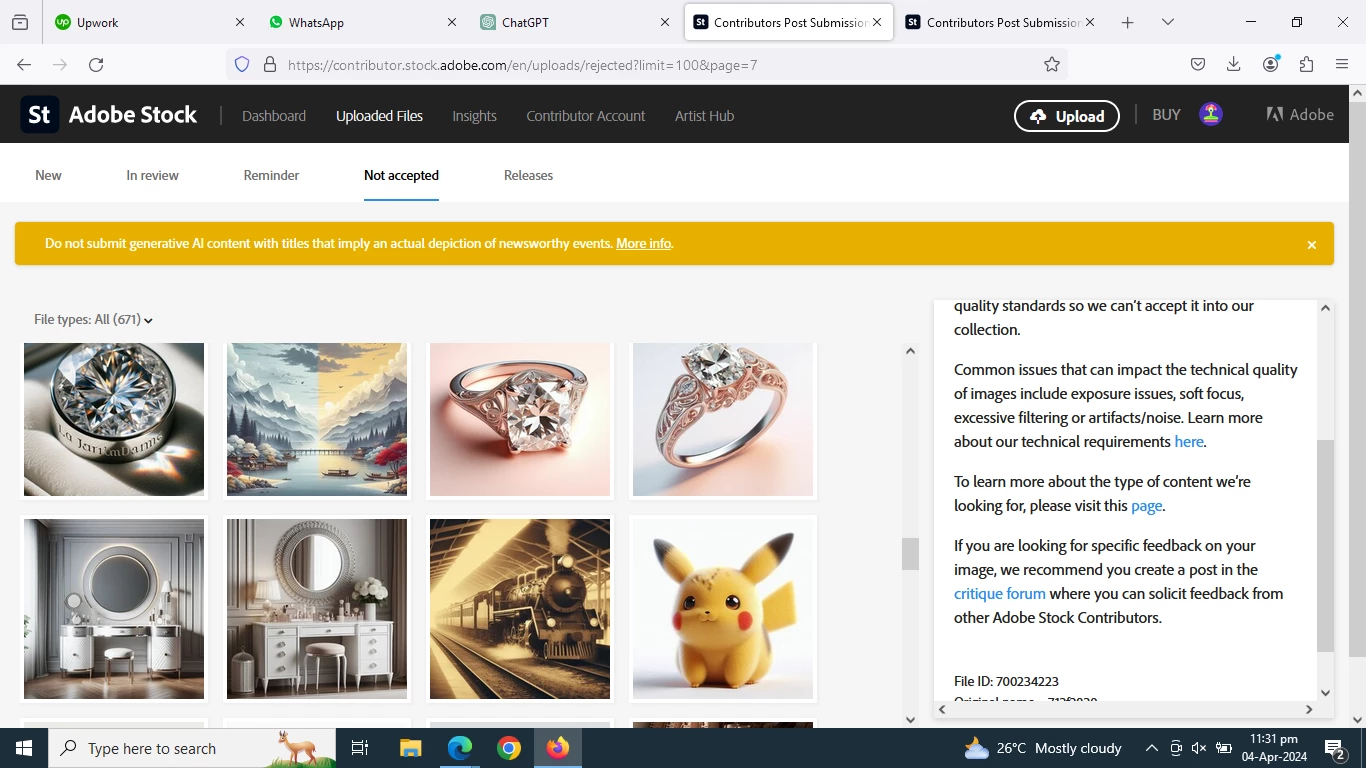The width and height of the screenshot is (1366, 768).
Task: Open File Explorer from taskbar
Action: tap(410, 748)
